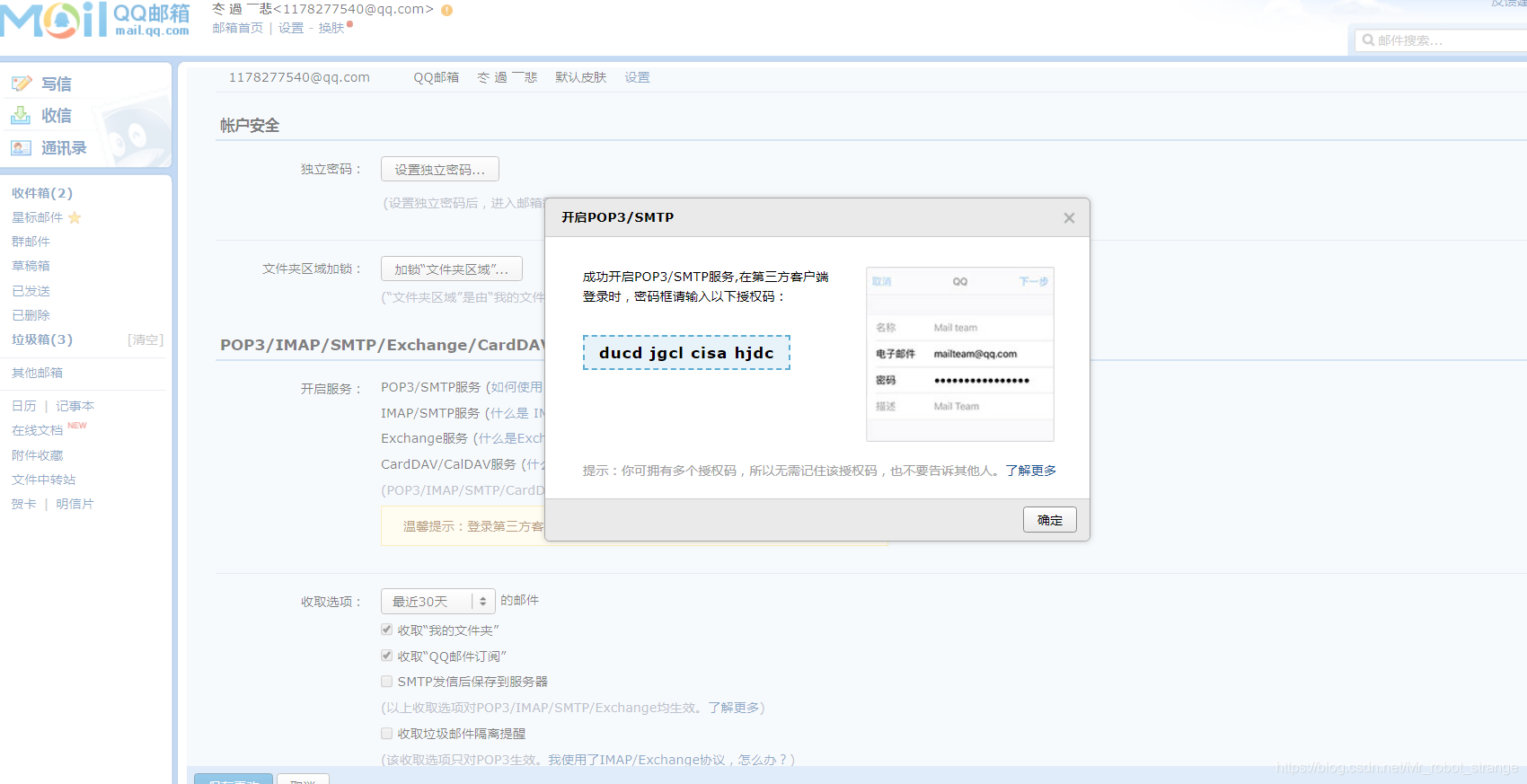This screenshot has height=784, width=1527.
Task: Open 已删除 folder
Action: click(31, 315)
